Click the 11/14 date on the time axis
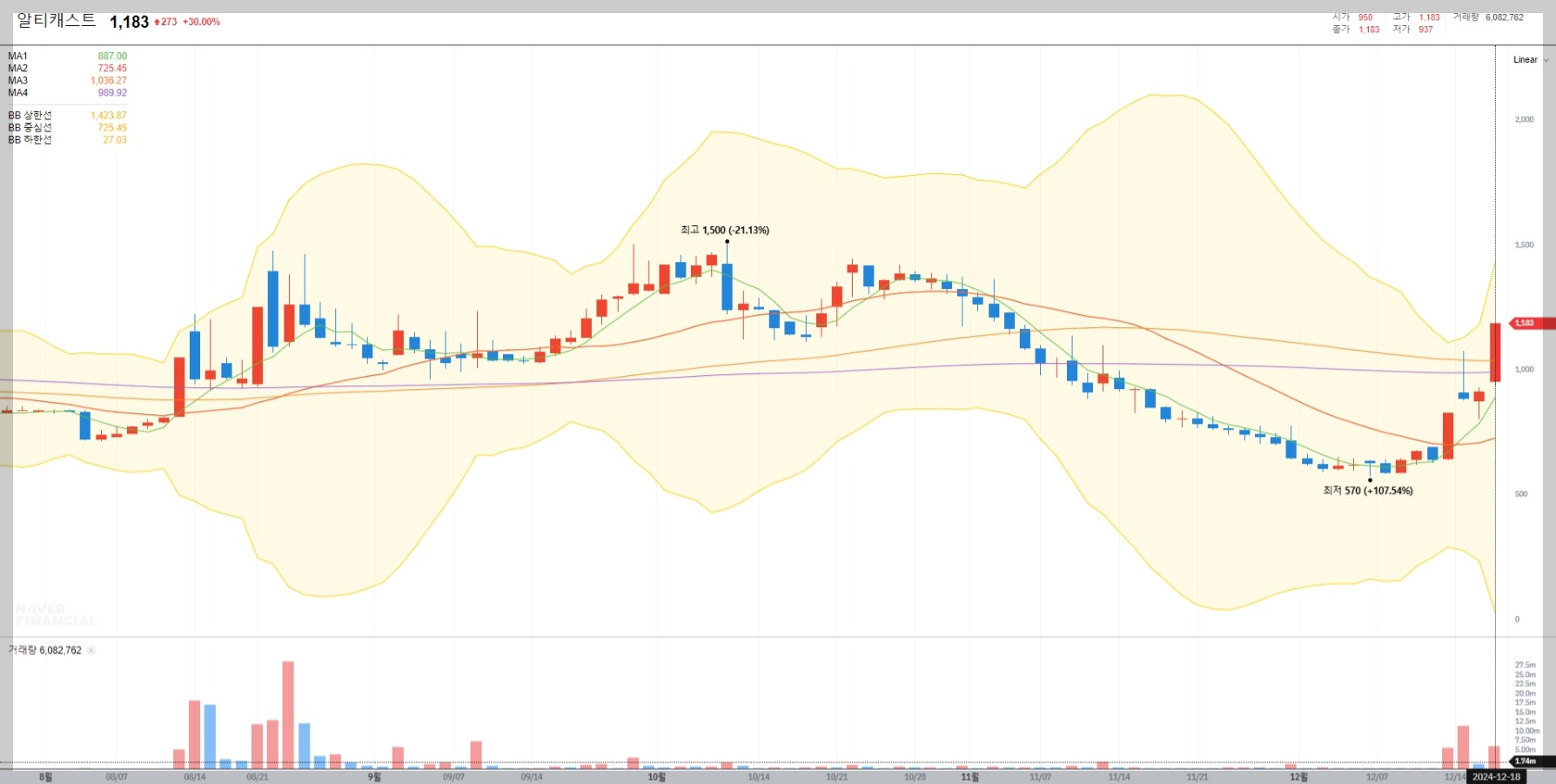1556x784 pixels. (1119, 777)
